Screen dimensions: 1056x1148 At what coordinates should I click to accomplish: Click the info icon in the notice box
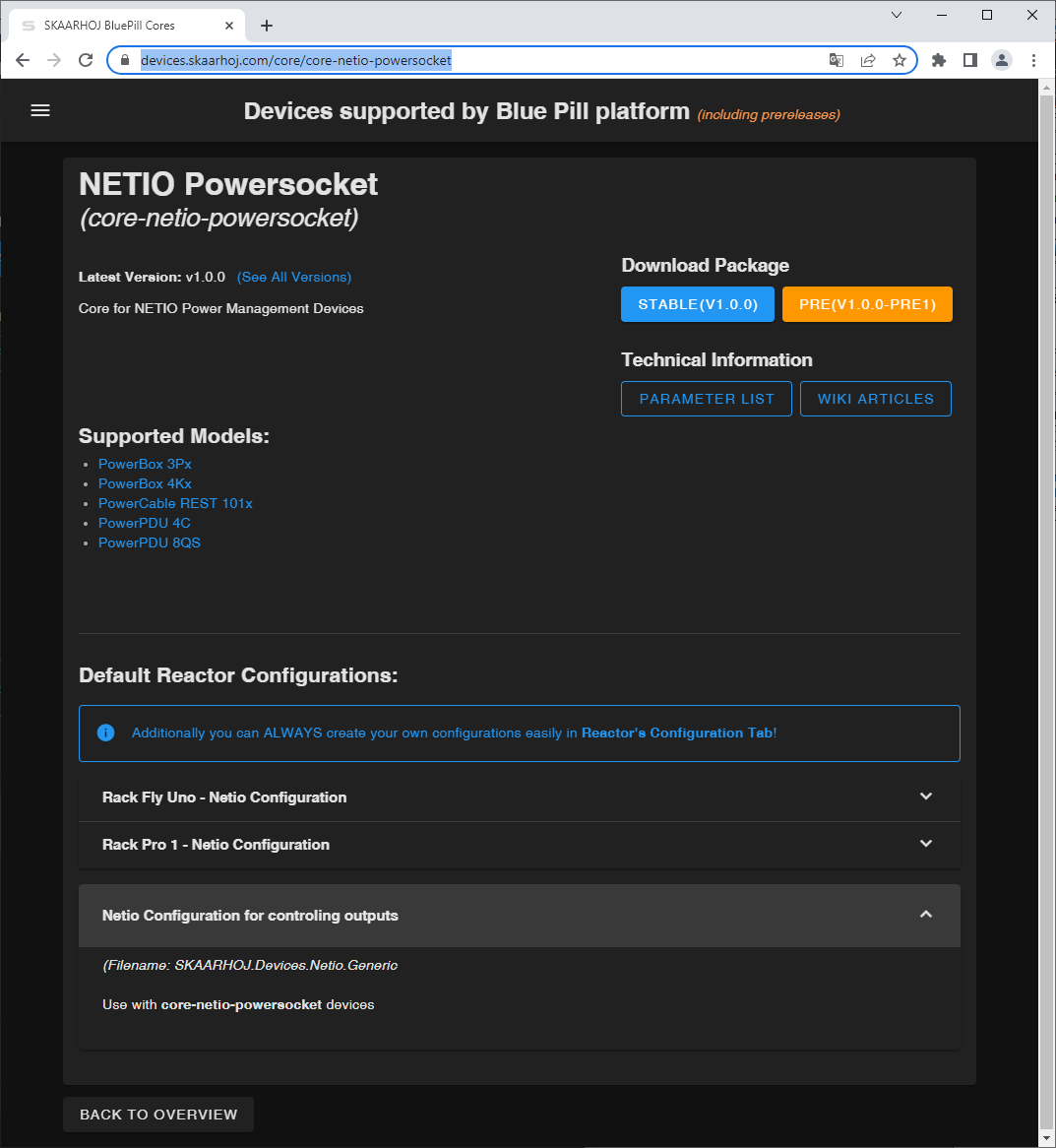[x=105, y=733]
